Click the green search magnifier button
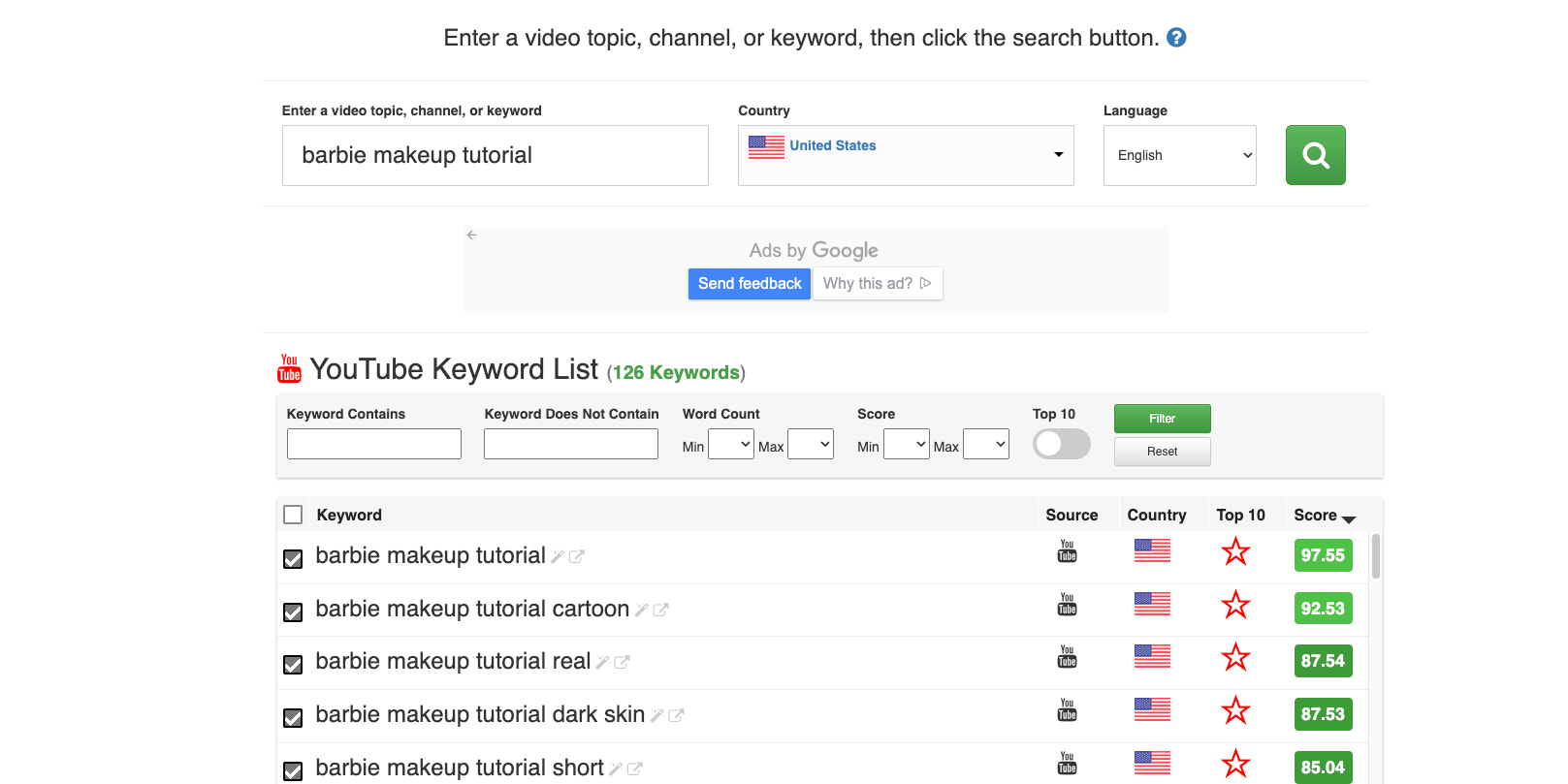Screen dimensions: 1568x784 tap(1315, 155)
